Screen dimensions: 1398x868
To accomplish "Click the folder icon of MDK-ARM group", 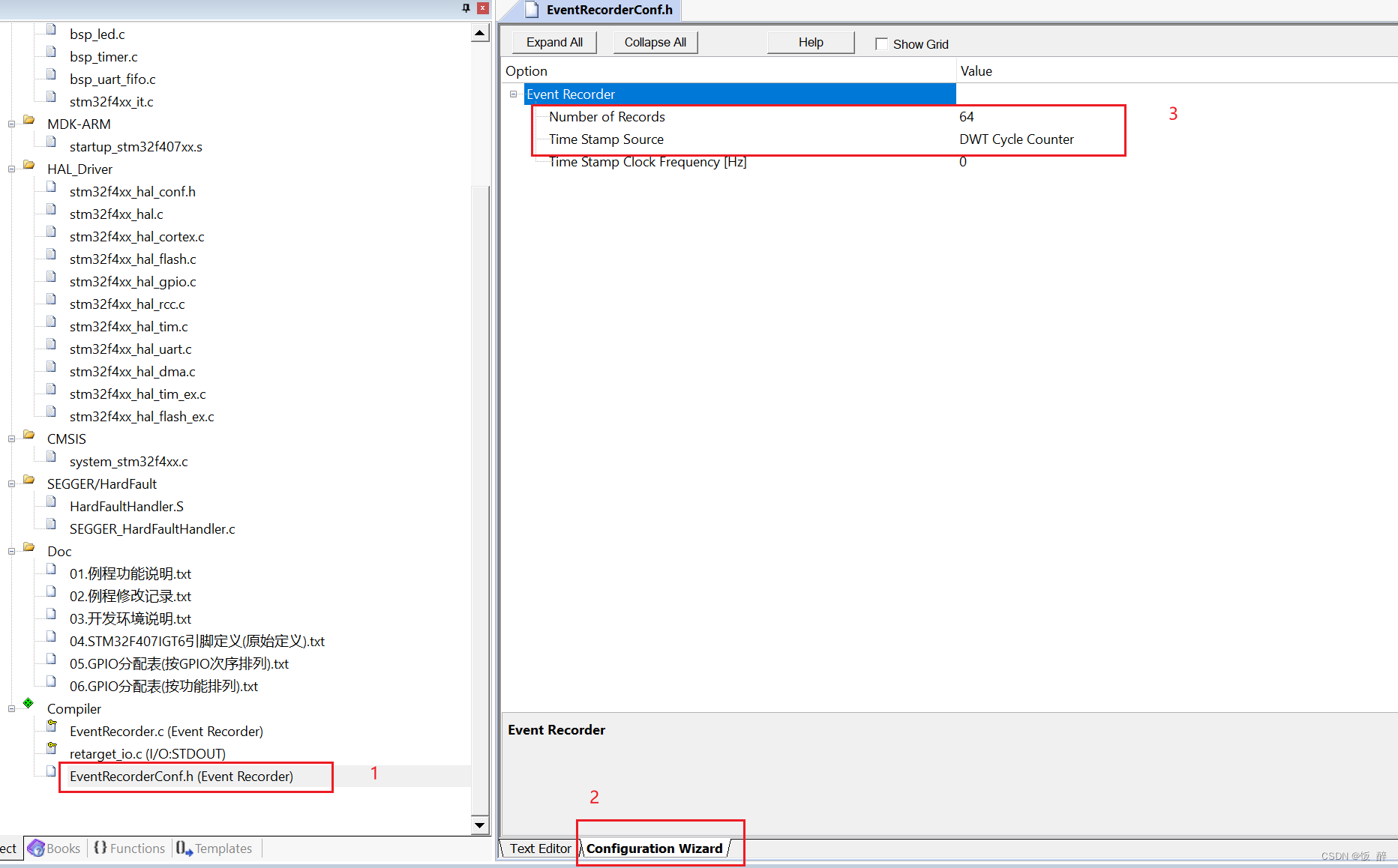I will tap(28, 118).
